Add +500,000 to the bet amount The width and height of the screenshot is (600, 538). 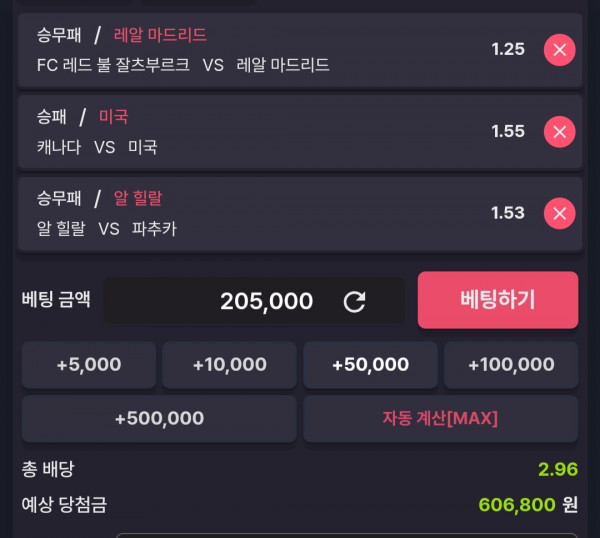point(159,419)
